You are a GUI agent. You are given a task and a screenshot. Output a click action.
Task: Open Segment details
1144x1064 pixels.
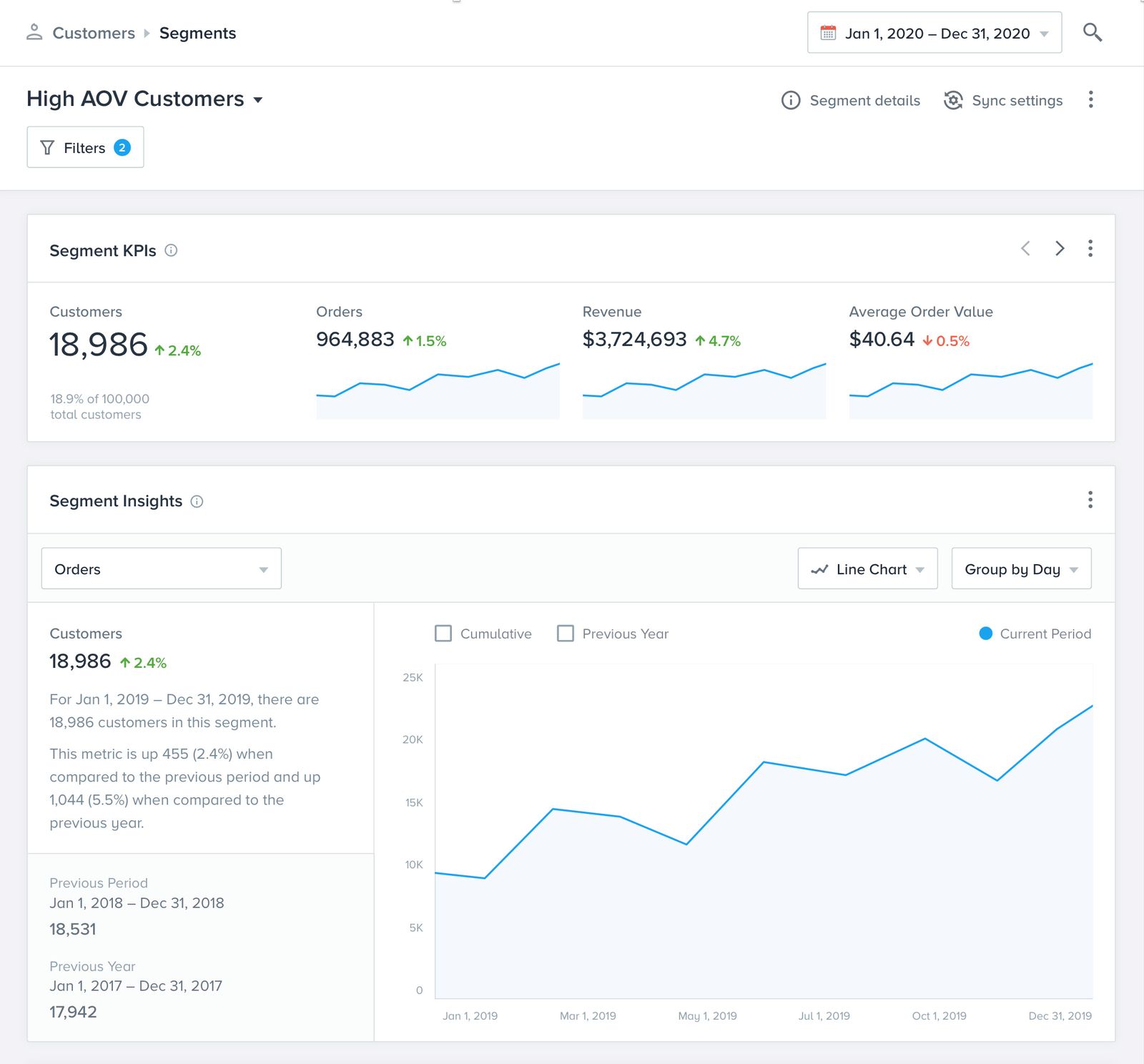coord(851,101)
